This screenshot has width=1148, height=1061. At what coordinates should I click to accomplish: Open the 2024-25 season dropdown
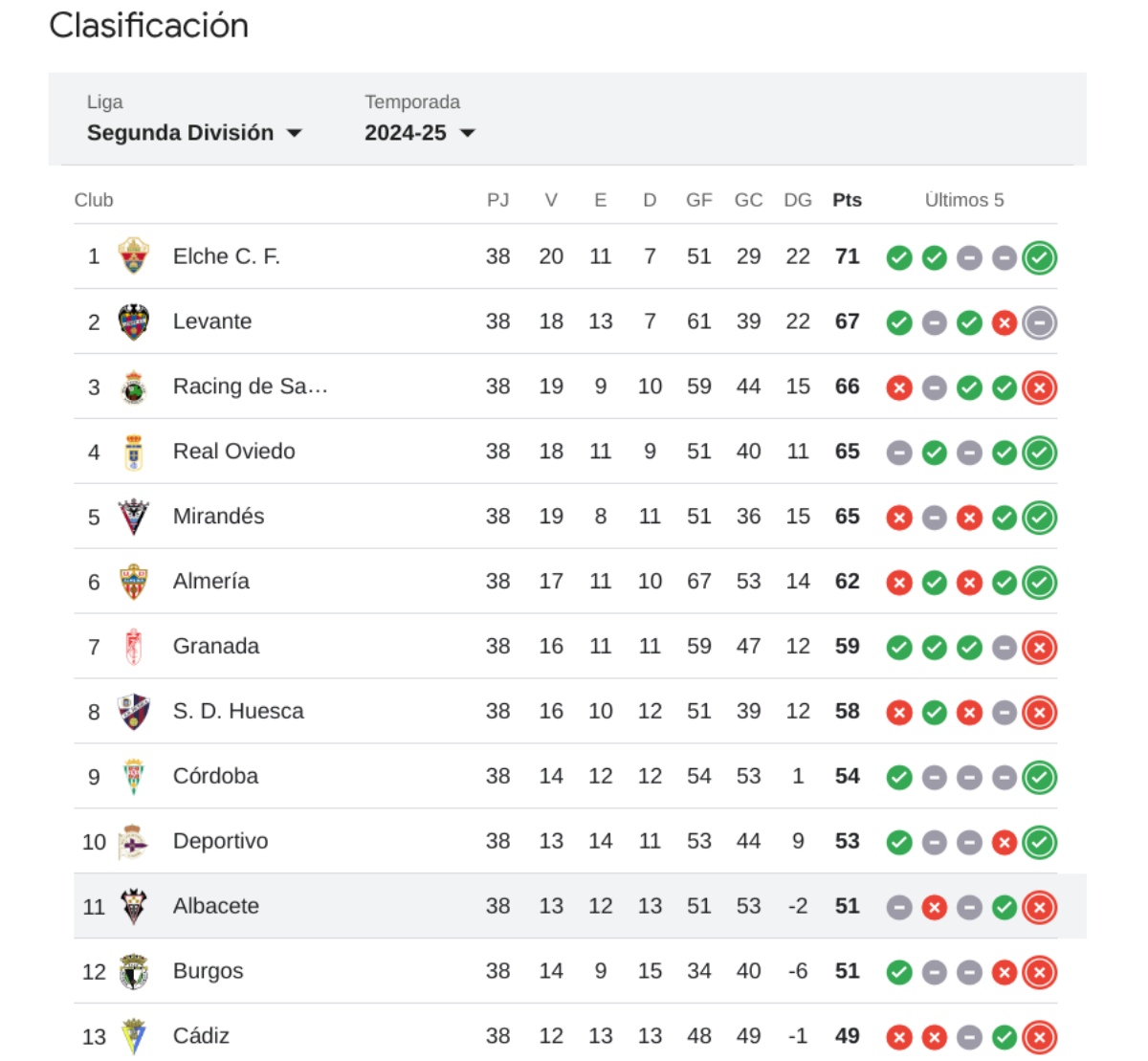420,133
